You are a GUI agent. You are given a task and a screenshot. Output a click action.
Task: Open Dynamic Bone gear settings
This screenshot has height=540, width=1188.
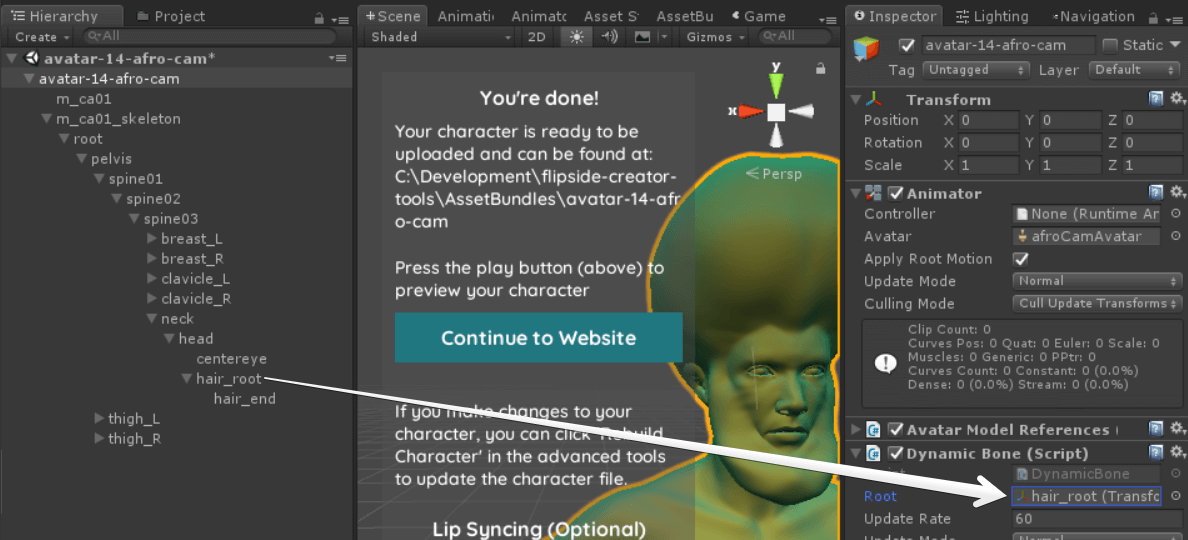pos(1177,453)
